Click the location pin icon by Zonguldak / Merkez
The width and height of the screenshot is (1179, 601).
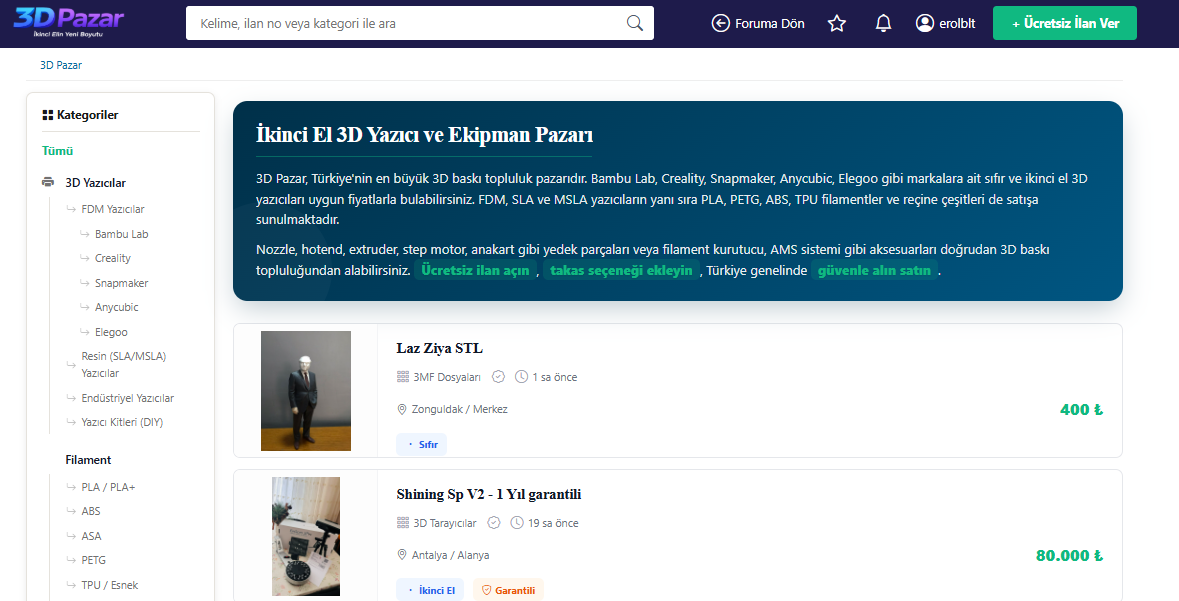tap(402, 409)
